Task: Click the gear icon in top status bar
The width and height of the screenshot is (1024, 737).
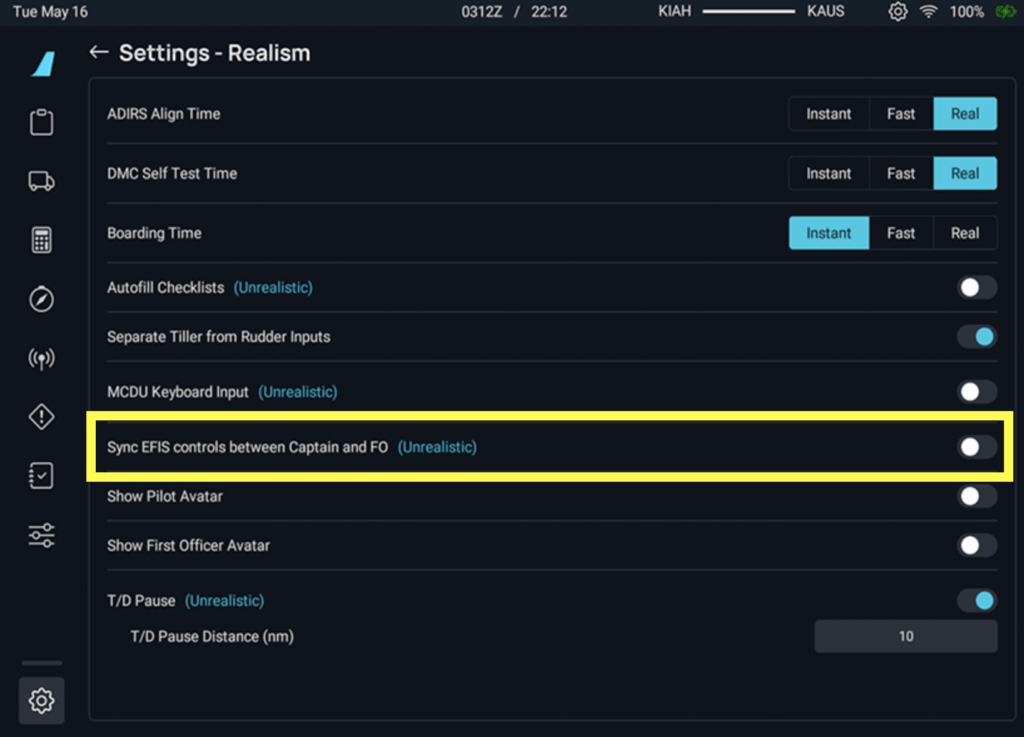Action: point(897,12)
